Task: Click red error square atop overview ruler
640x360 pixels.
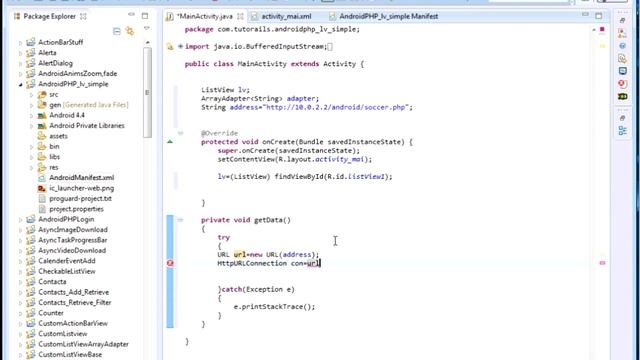Action: [602, 29]
